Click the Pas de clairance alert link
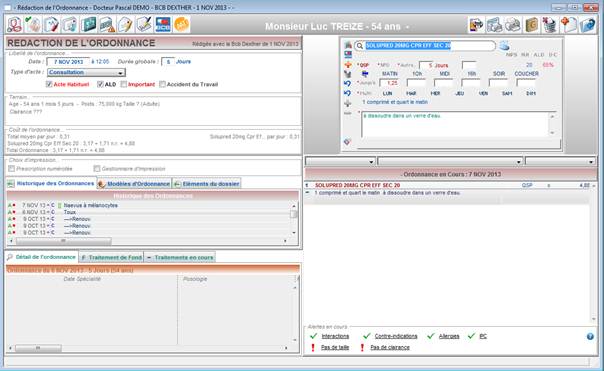Image resolution: width=604 pixels, height=371 pixels. tap(390, 347)
